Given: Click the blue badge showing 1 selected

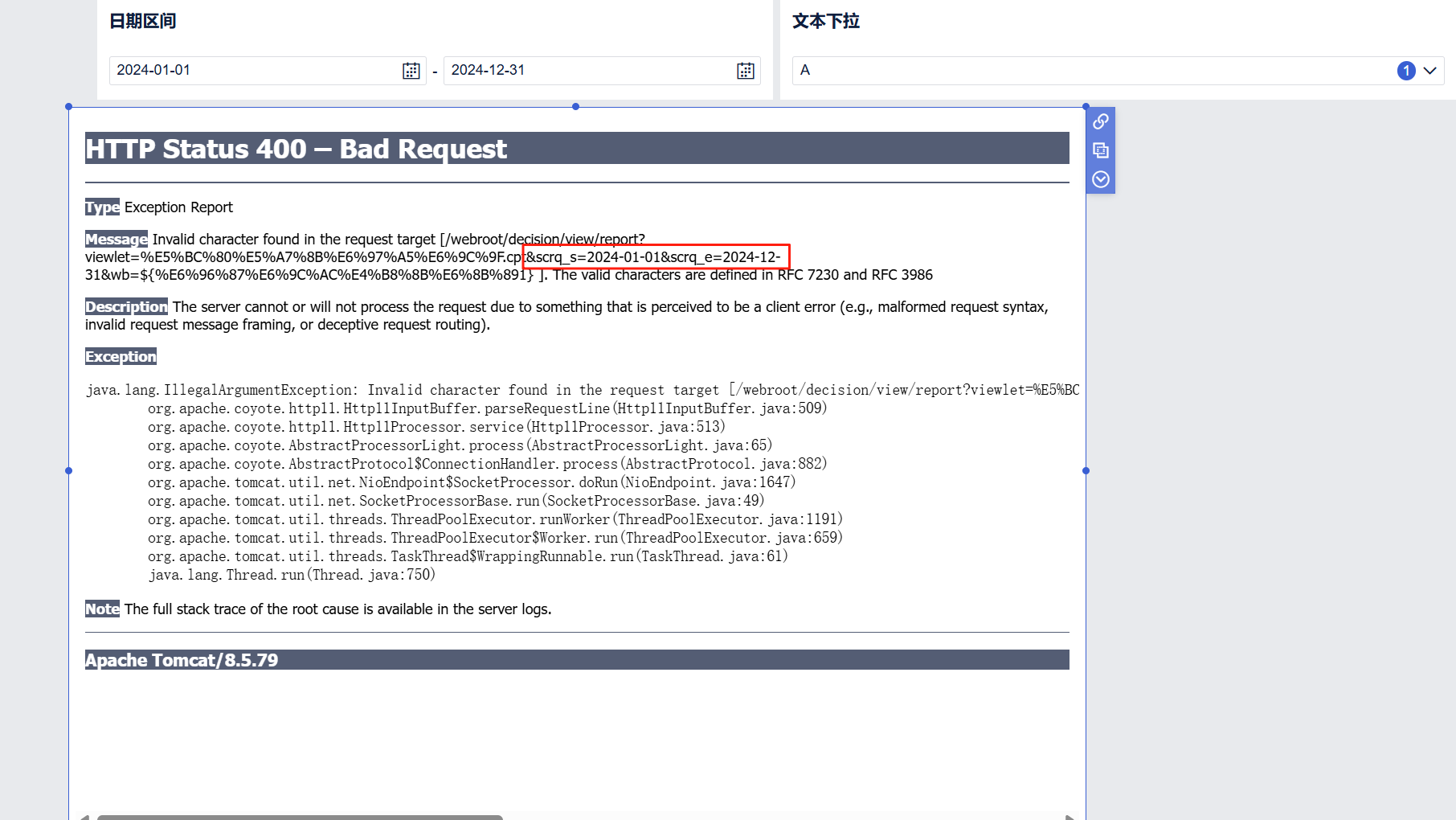Looking at the screenshot, I should [1406, 71].
